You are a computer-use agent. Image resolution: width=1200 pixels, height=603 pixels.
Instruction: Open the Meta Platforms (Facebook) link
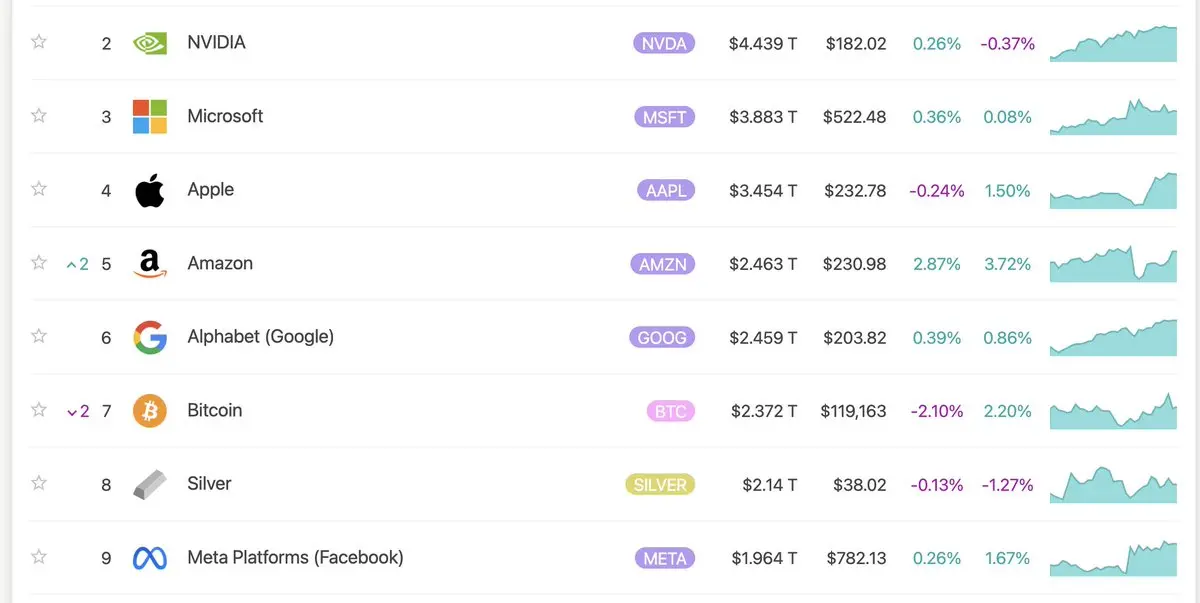coord(295,557)
